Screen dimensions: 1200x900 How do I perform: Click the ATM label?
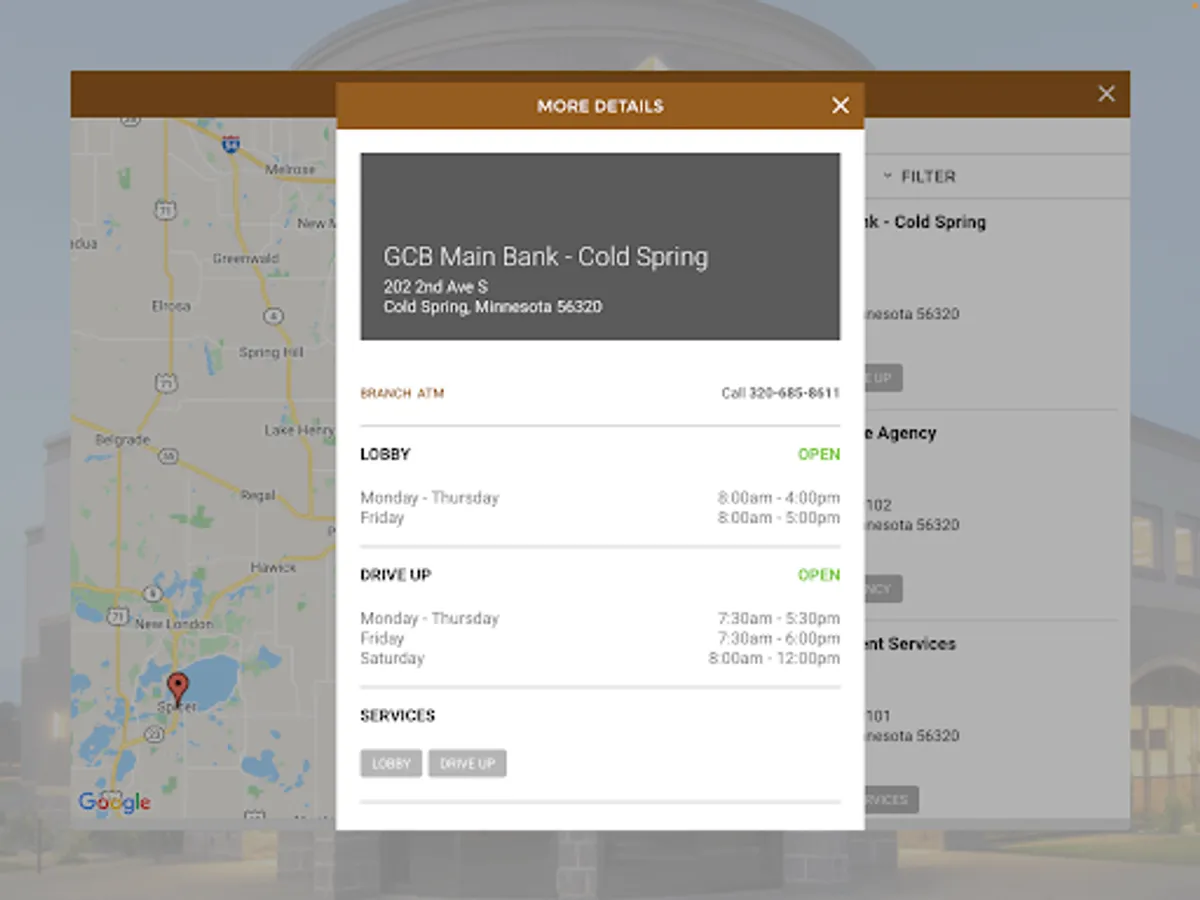point(431,394)
